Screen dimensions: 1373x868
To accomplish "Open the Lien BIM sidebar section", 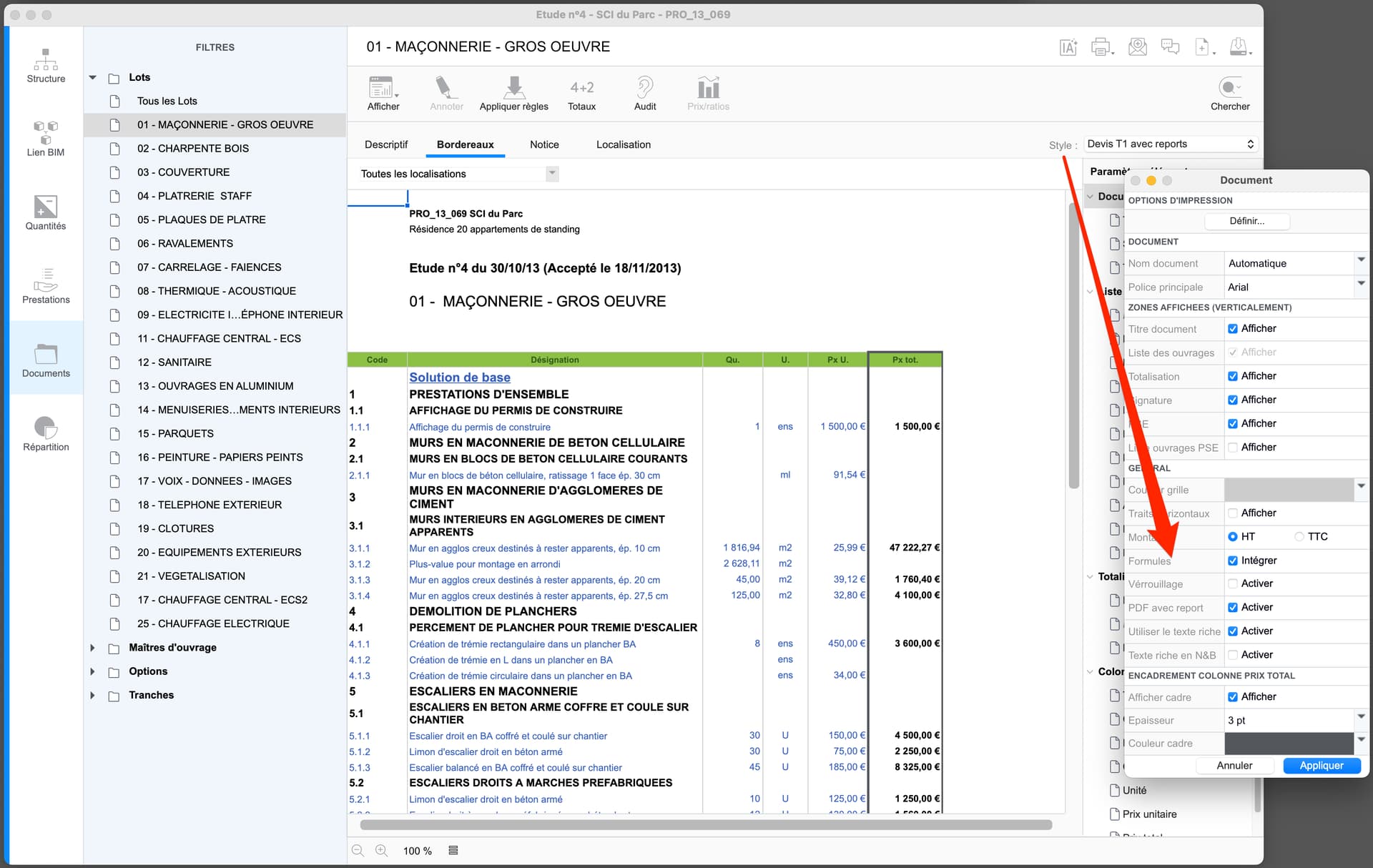I will tap(46, 139).
